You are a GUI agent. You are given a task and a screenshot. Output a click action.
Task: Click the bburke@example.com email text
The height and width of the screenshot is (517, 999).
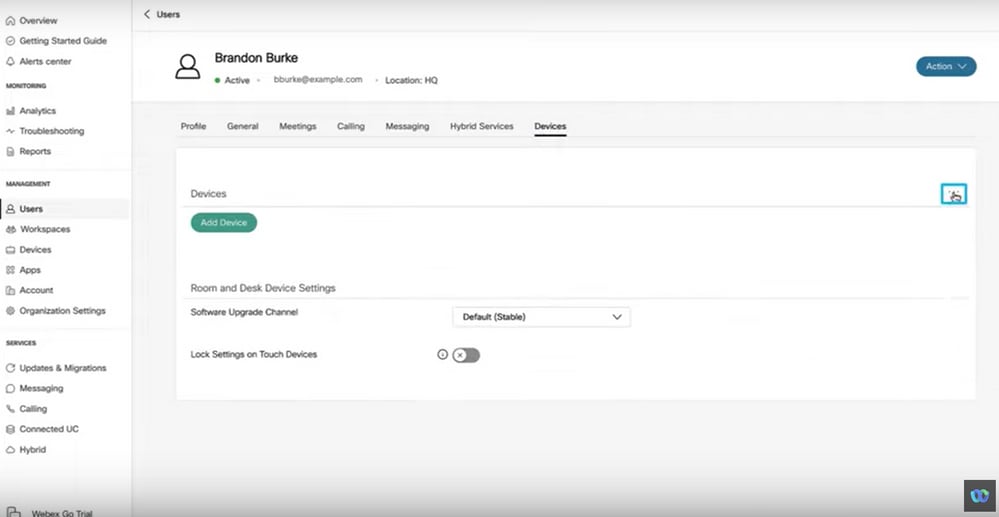click(318, 80)
